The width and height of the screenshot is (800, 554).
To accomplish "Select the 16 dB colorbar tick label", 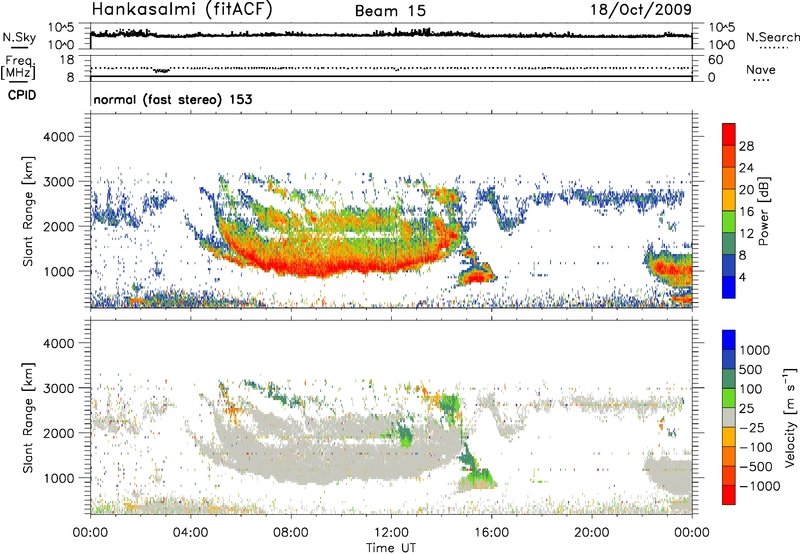I will point(746,212).
